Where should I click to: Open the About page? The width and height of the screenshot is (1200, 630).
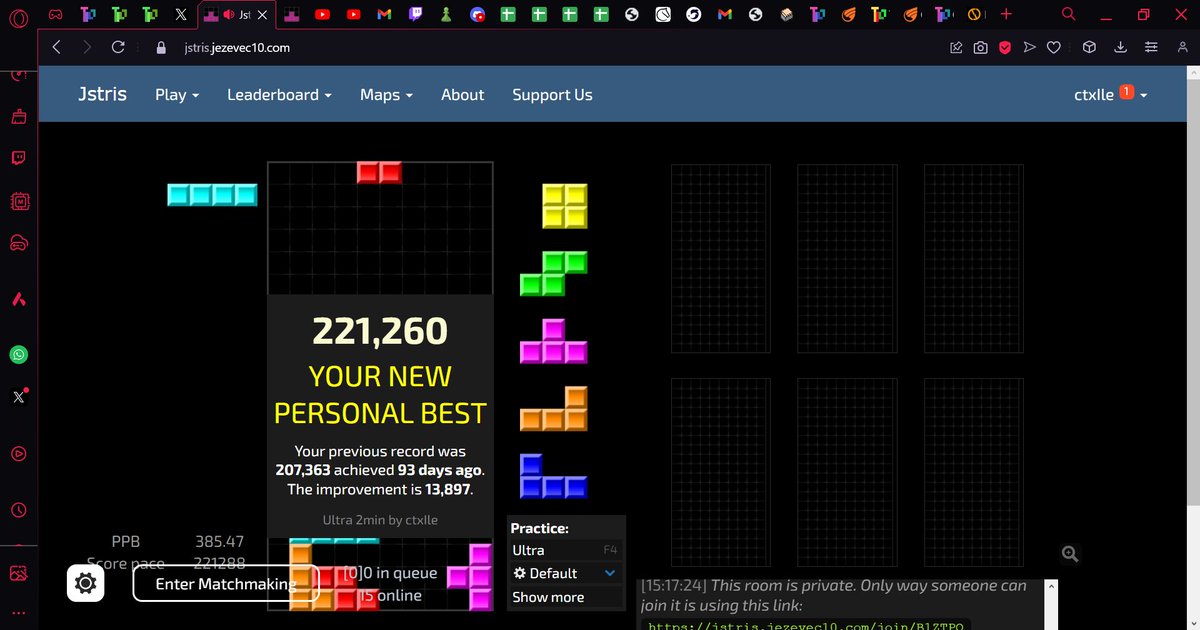[462, 95]
